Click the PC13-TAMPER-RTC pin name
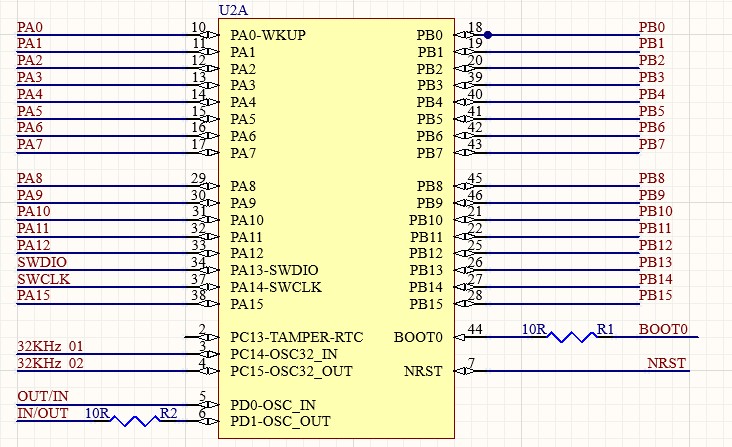Viewport: 732px width, 447px height. 295,338
